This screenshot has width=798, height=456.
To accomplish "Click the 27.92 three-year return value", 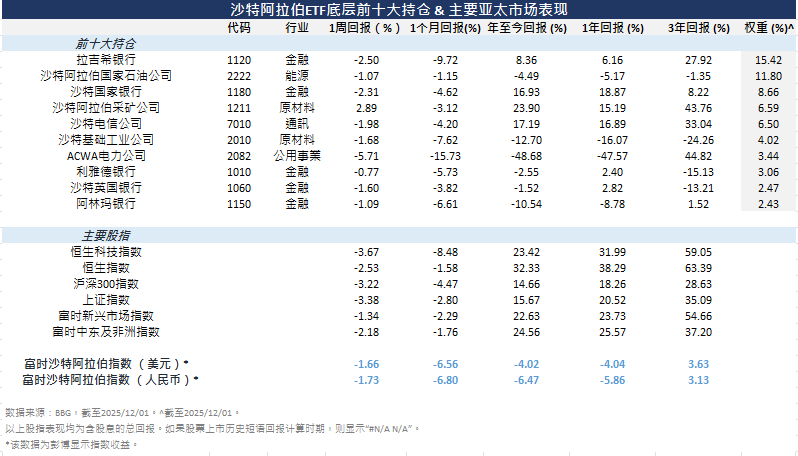I will click(698, 60).
